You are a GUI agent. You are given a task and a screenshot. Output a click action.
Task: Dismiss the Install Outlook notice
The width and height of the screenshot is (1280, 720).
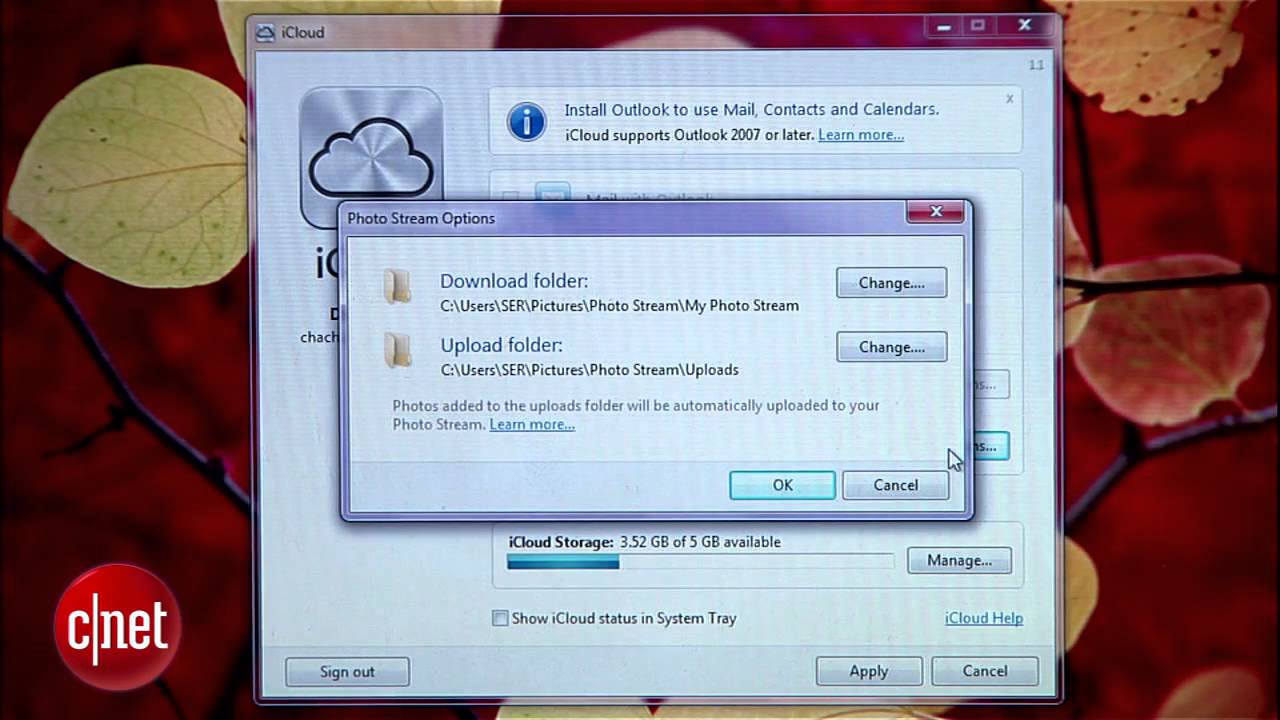pos(1009,99)
